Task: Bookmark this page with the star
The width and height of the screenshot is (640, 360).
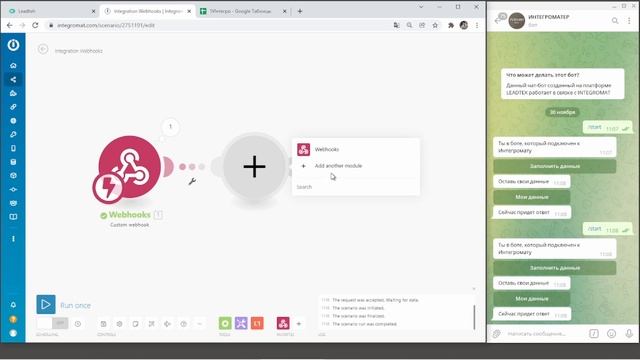Action: coord(435,25)
